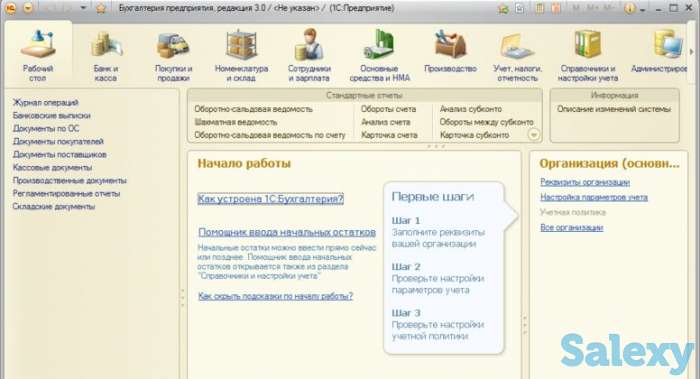Open the calculator icon in title bar
This screenshot has height=379, width=700.
pos(540,8)
